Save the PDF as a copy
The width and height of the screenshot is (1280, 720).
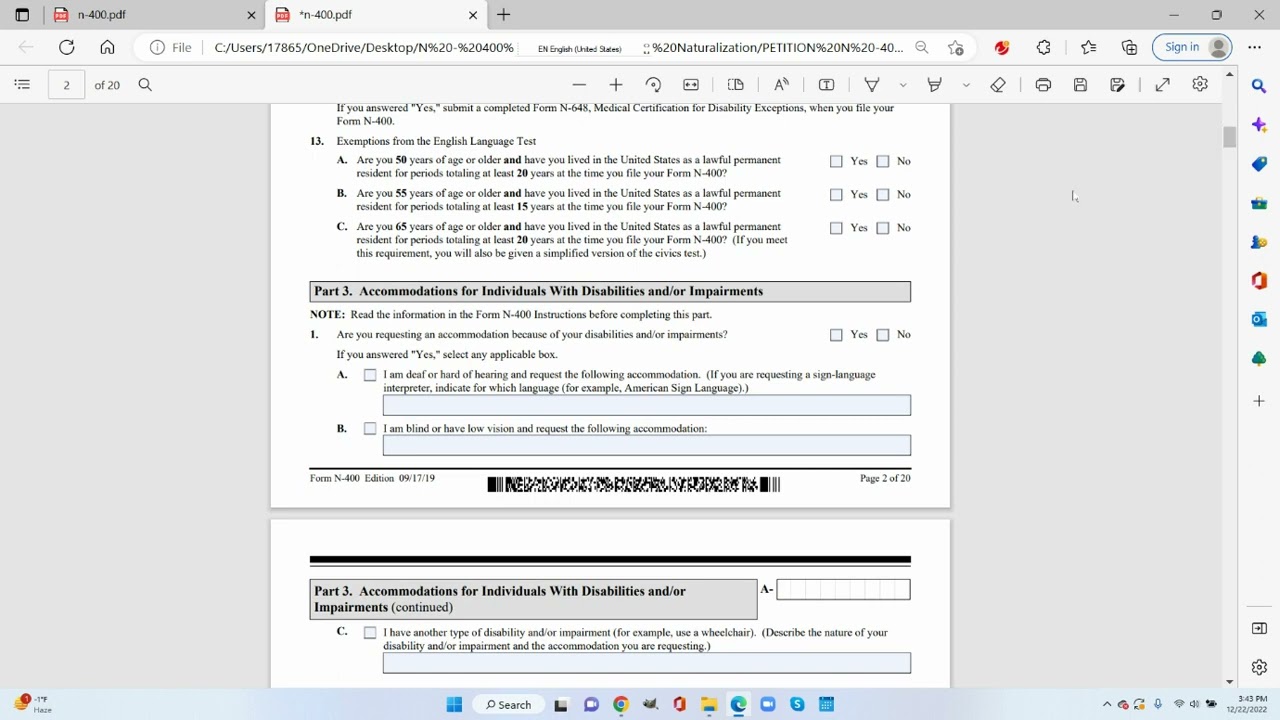click(1117, 85)
